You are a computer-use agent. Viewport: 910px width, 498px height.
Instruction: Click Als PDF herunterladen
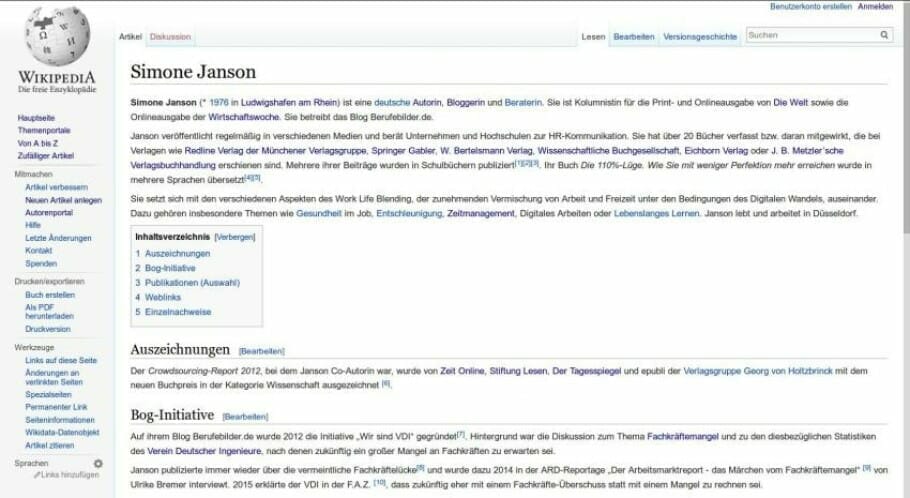(x=49, y=312)
